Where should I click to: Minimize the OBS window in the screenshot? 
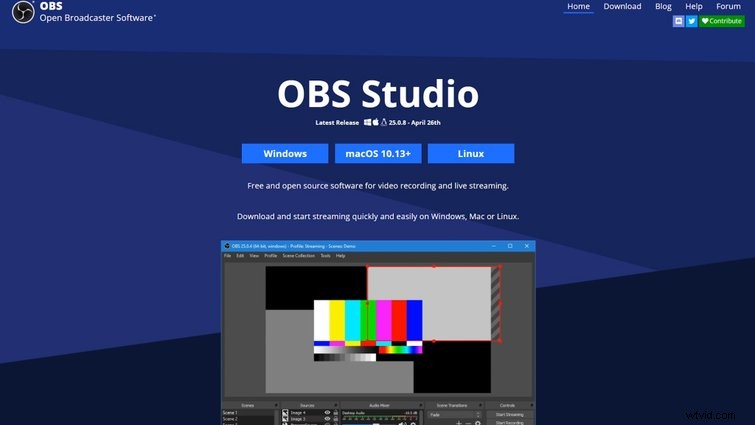(x=494, y=246)
